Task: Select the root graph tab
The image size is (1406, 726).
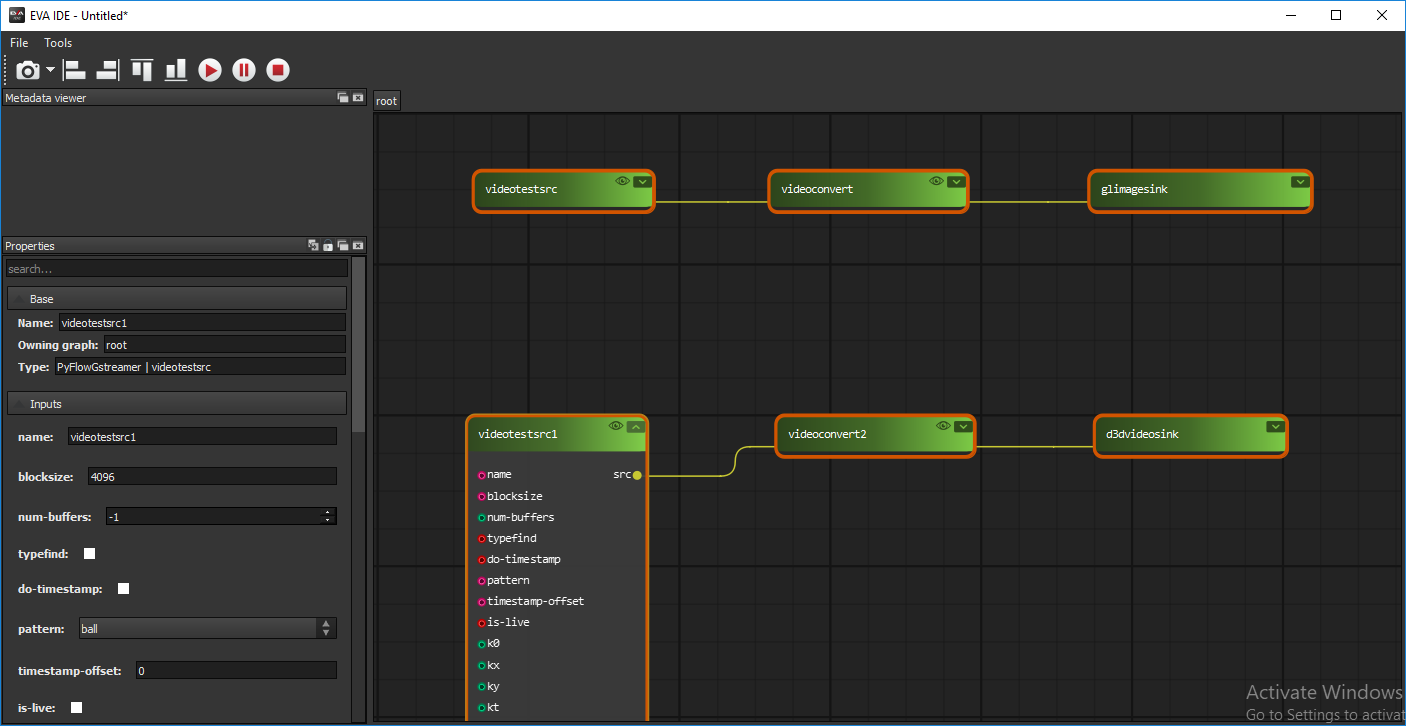Action: click(386, 101)
